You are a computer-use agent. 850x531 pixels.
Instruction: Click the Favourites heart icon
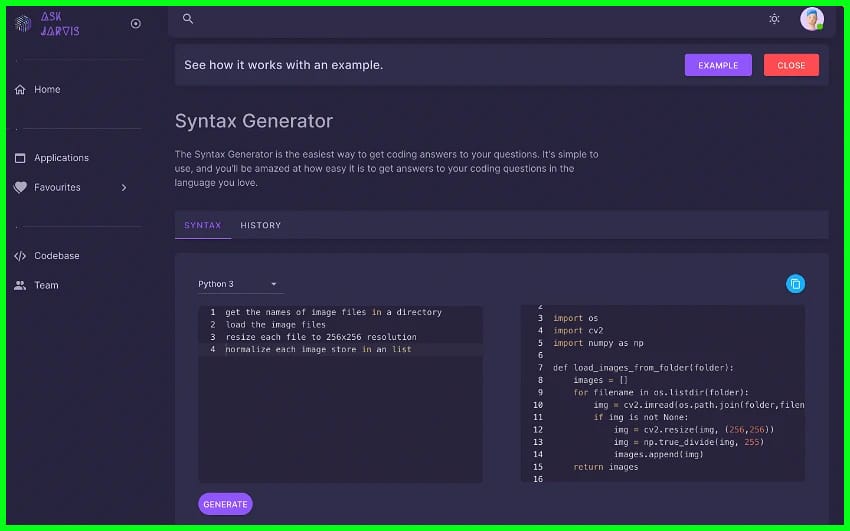[x=20, y=187]
